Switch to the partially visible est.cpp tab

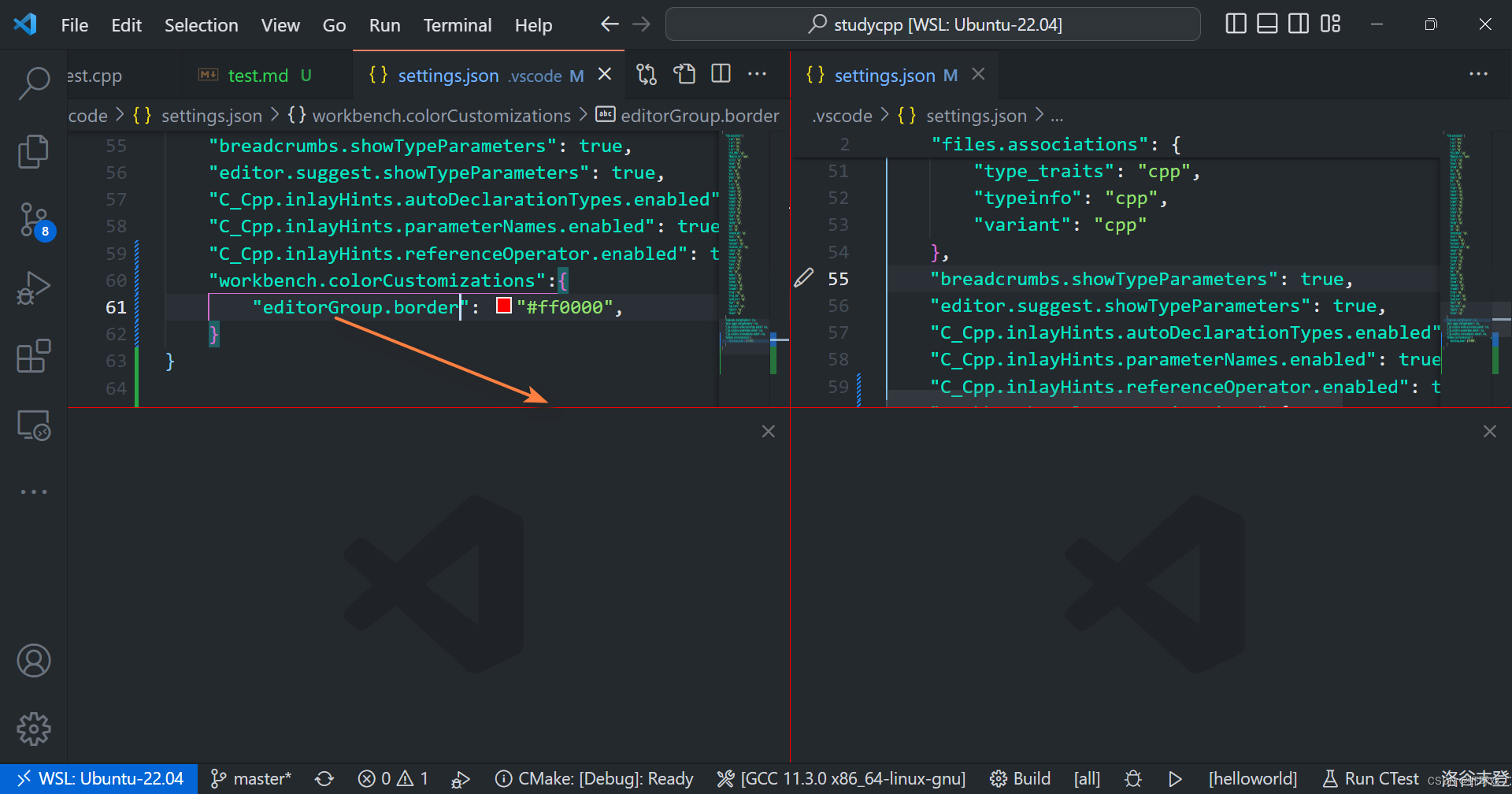pyautogui.click(x=124, y=76)
